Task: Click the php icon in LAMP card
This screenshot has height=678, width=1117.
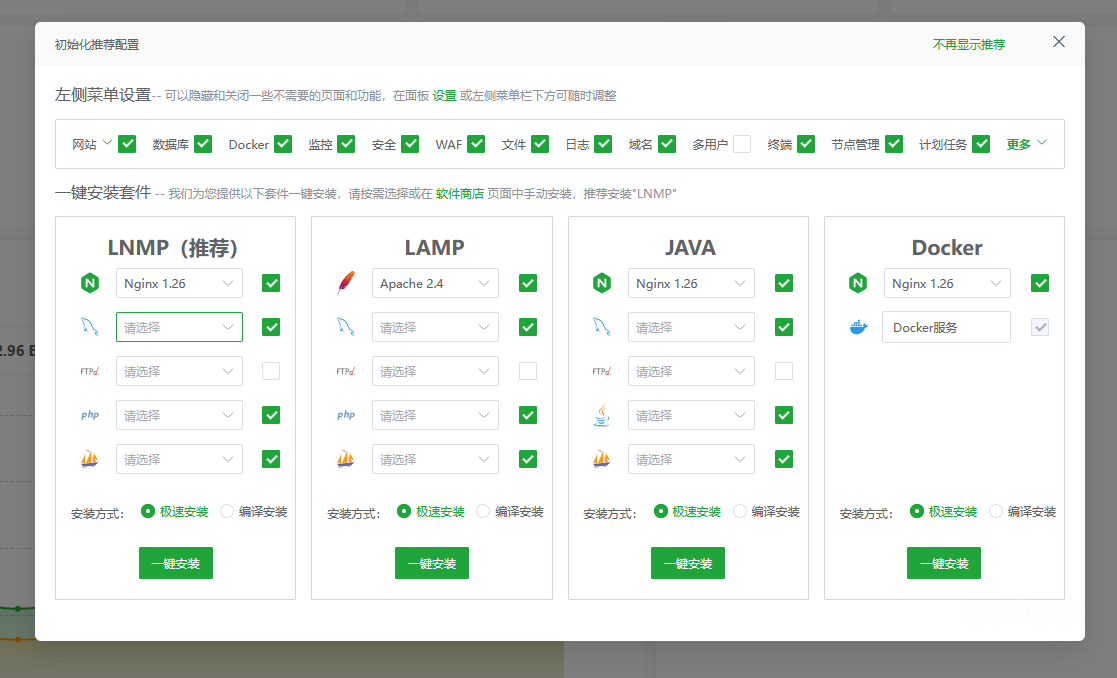Action: 346,415
